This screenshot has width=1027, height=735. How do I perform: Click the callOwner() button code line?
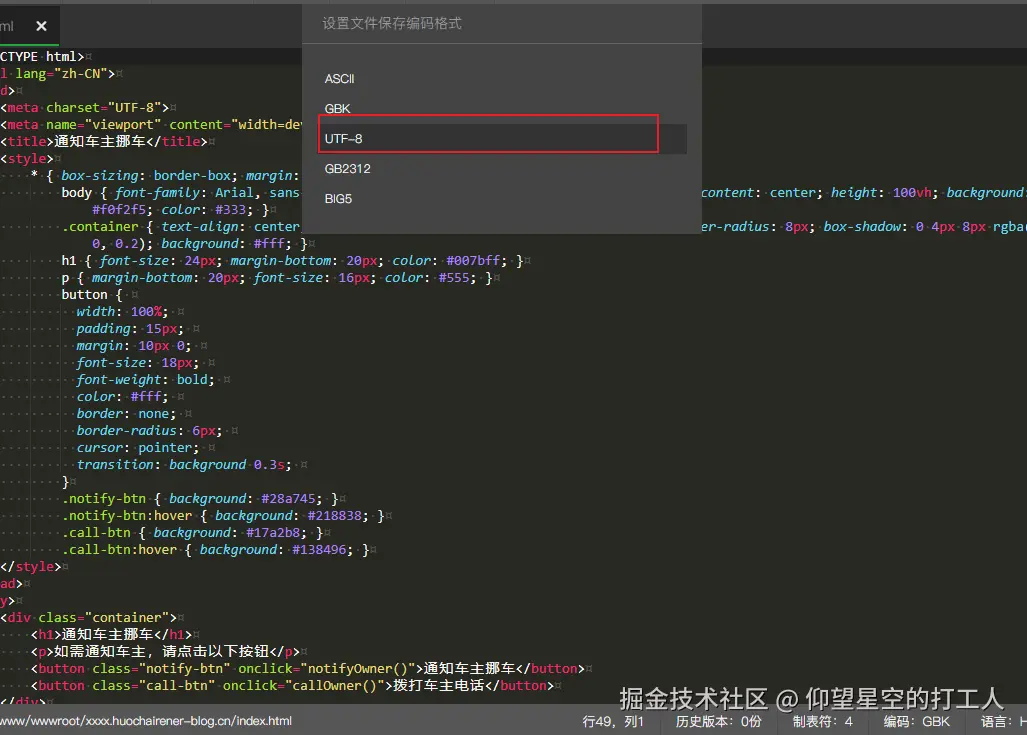tap(292, 686)
